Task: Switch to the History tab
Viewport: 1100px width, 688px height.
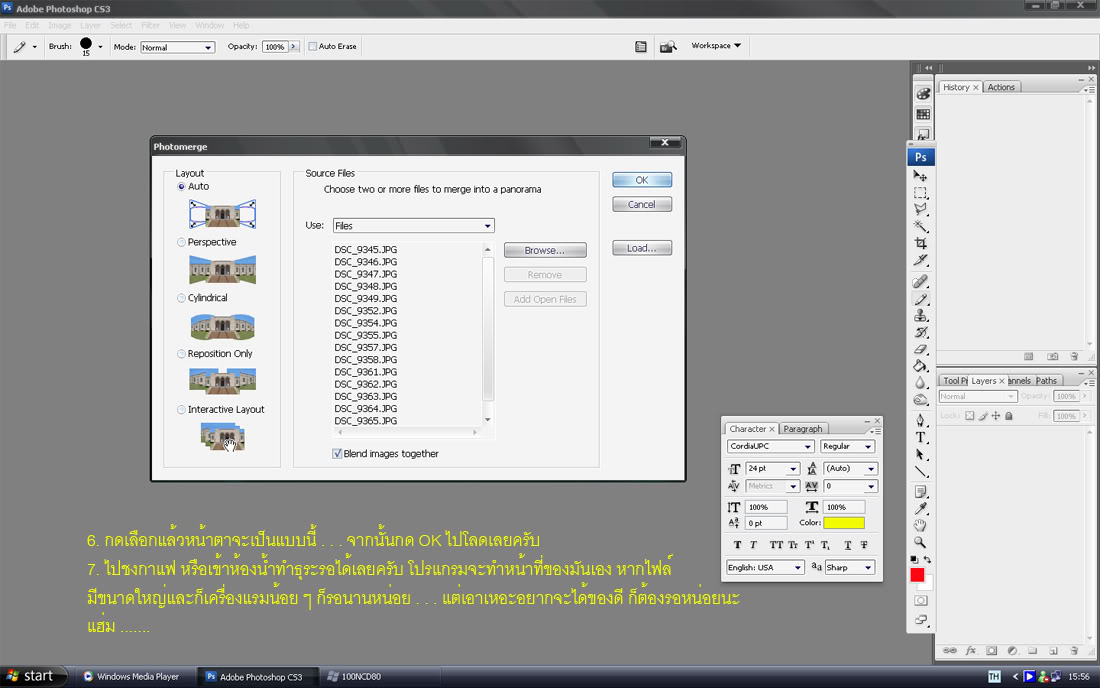Action: pyautogui.click(x=956, y=87)
